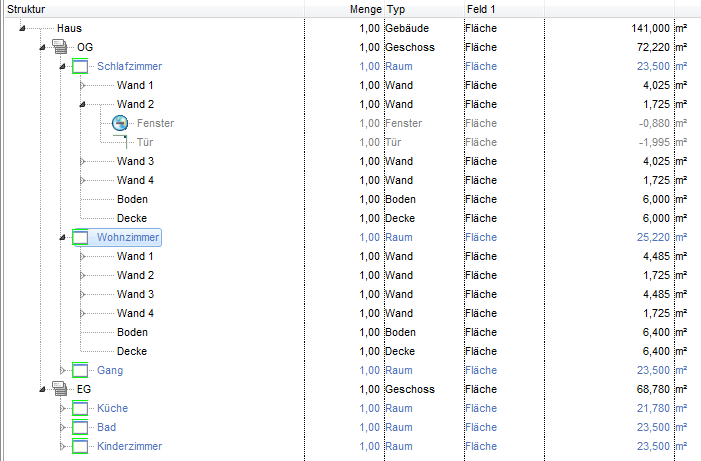The image size is (701, 461).
Task: Click the Kinderzimmer room icon
Action: click(80, 446)
